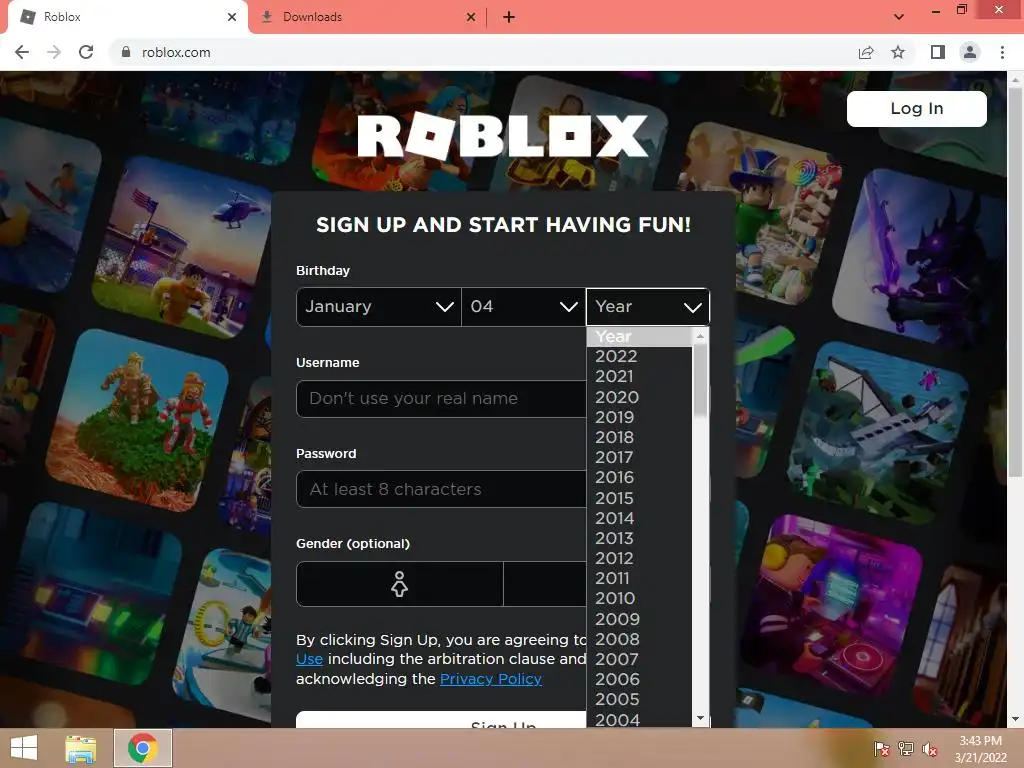This screenshot has width=1024, height=768.
Task: Click year list scrollbar up arrow
Action: tap(700, 336)
